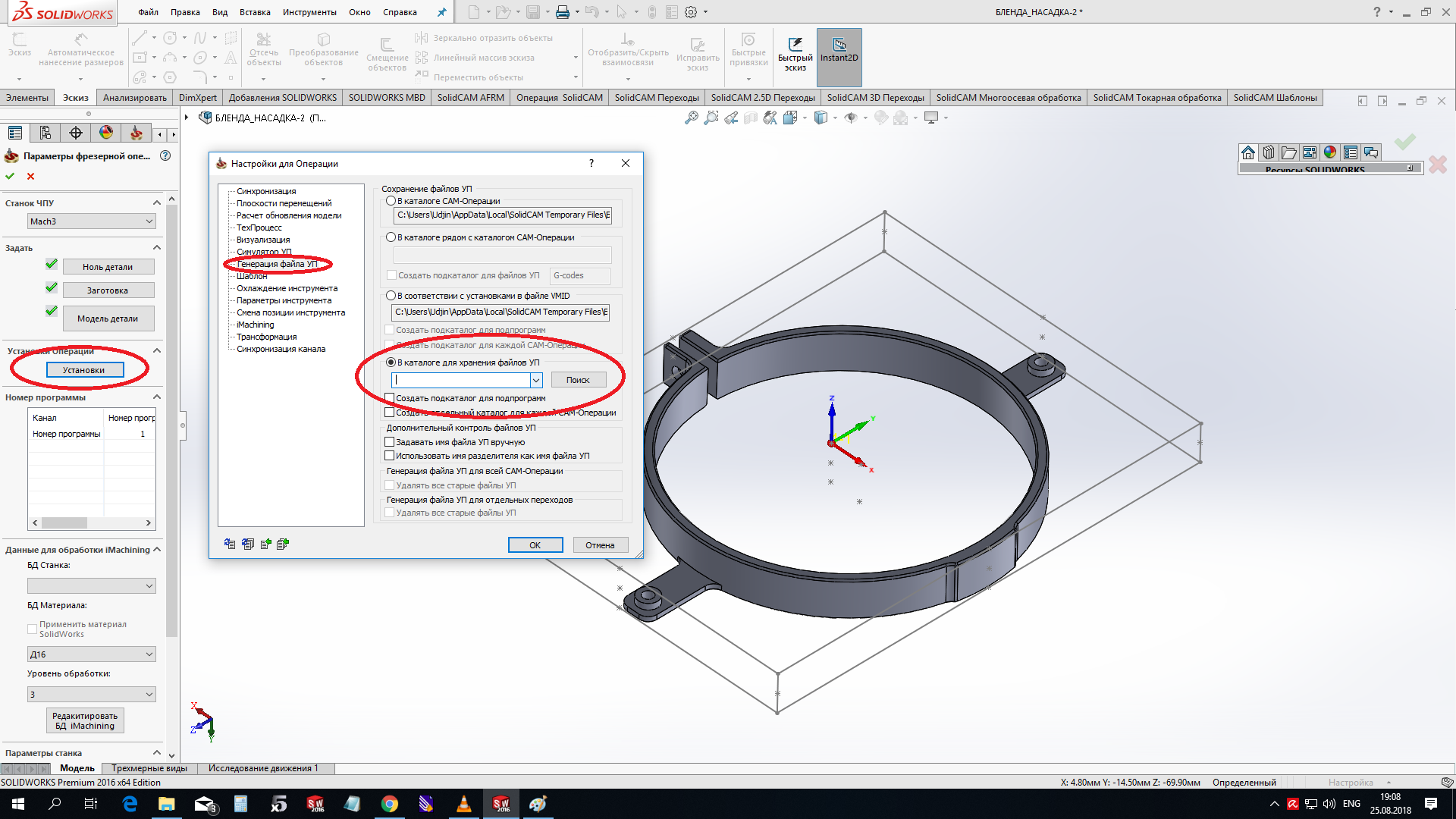Click green checkmark to accept milling parameters
The width and height of the screenshot is (1456, 819).
click(10, 176)
